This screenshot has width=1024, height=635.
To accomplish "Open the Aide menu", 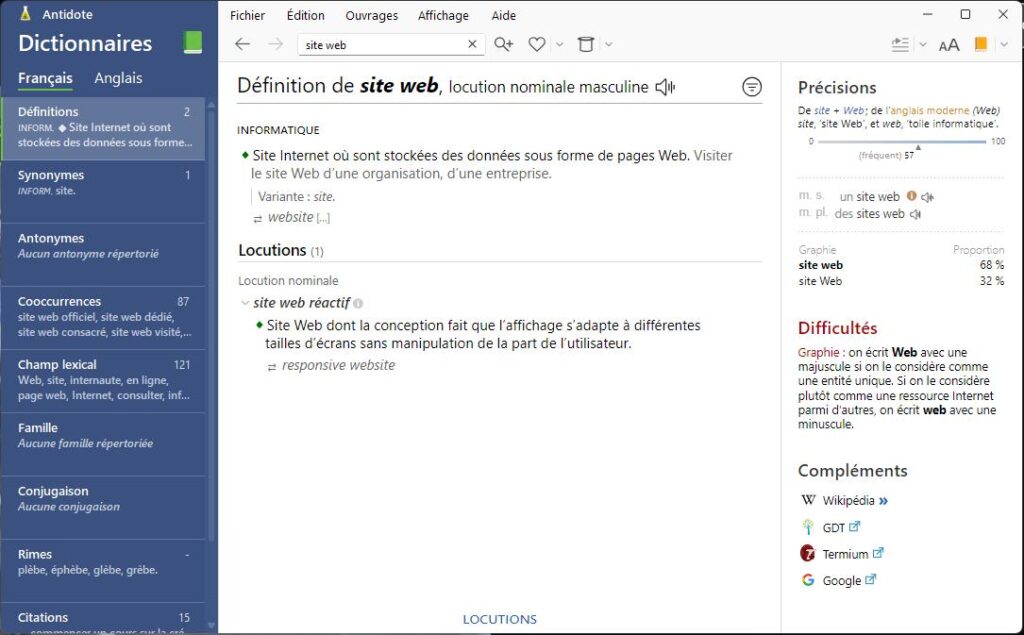I will [x=504, y=15].
